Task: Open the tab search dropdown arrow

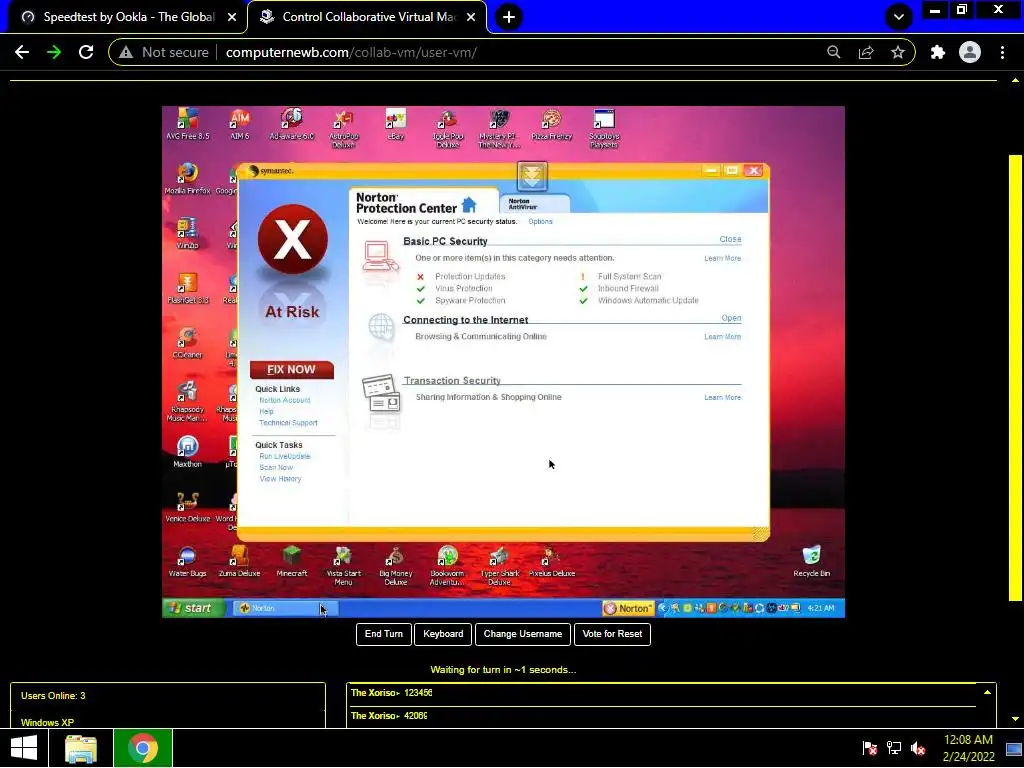Action: (x=899, y=17)
